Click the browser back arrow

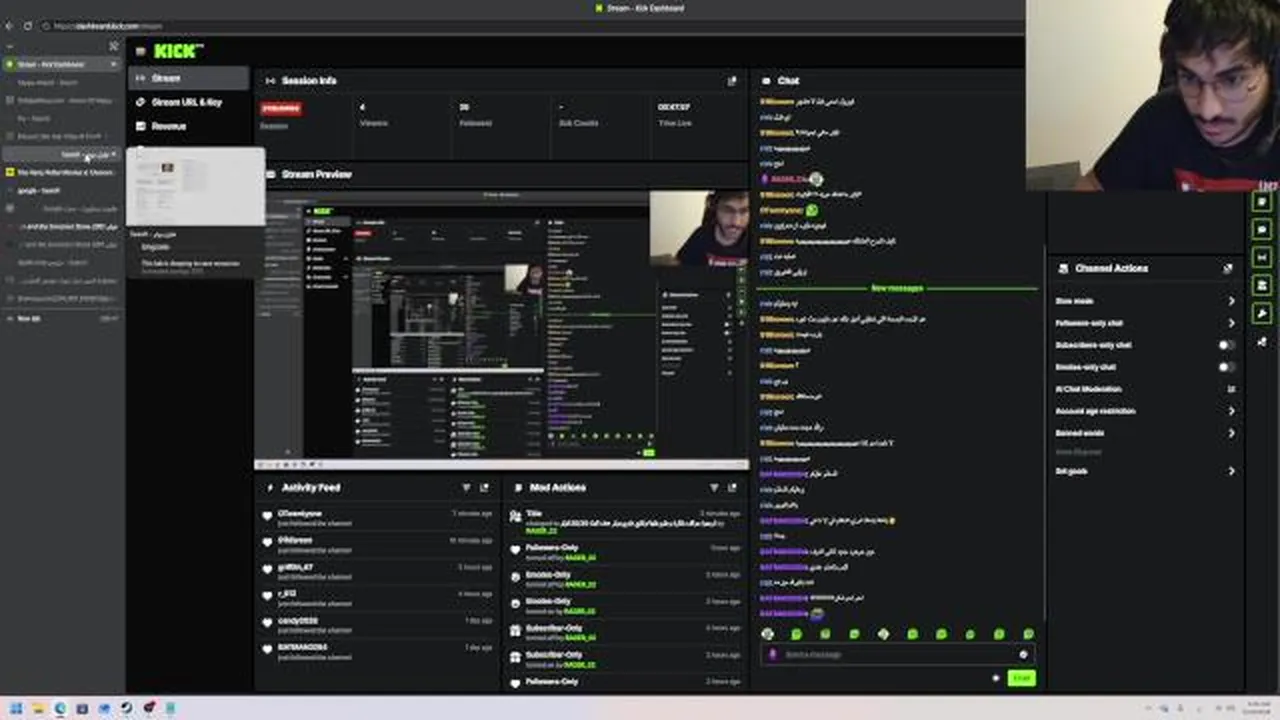[9, 26]
